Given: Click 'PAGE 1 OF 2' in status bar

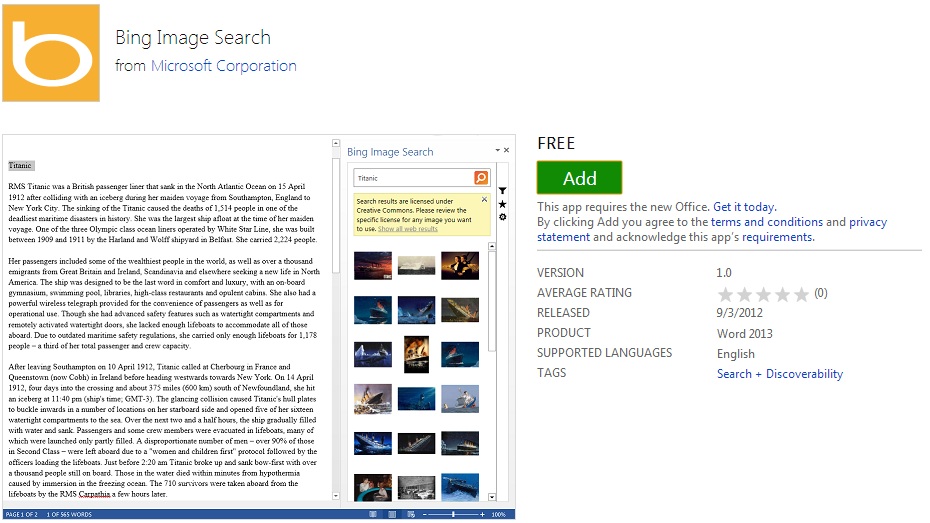Looking at the screenshot, I should pyautogui.click(x=22, y=514).
